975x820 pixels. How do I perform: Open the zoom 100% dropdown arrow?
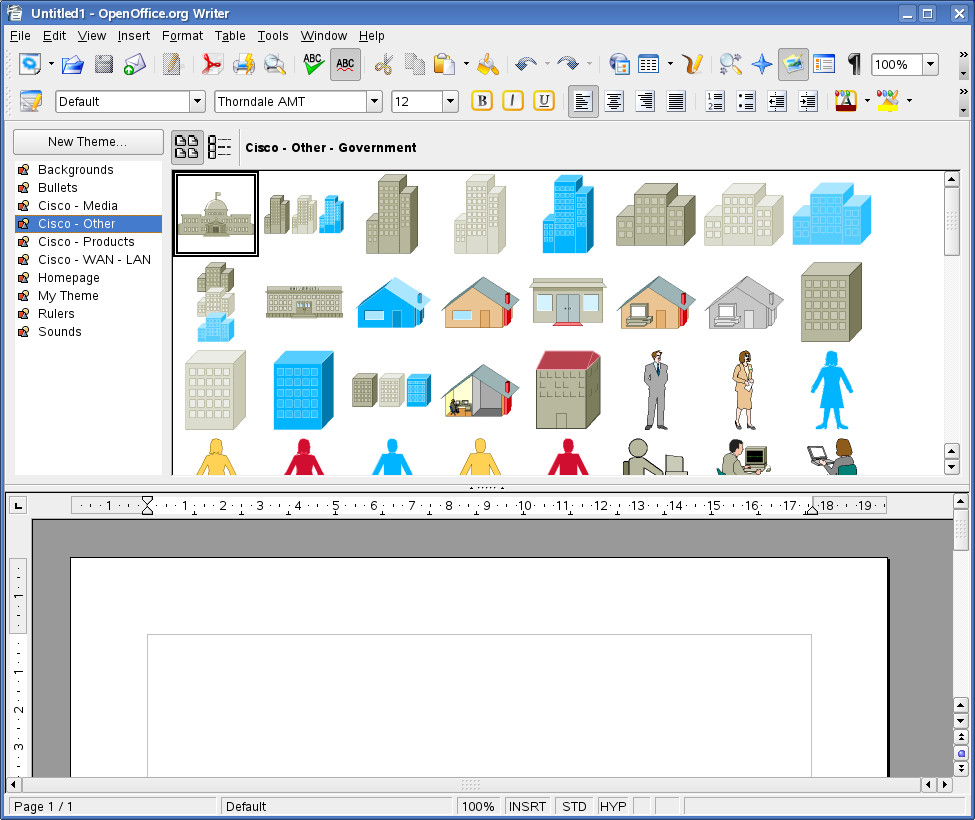click(930, 64)
